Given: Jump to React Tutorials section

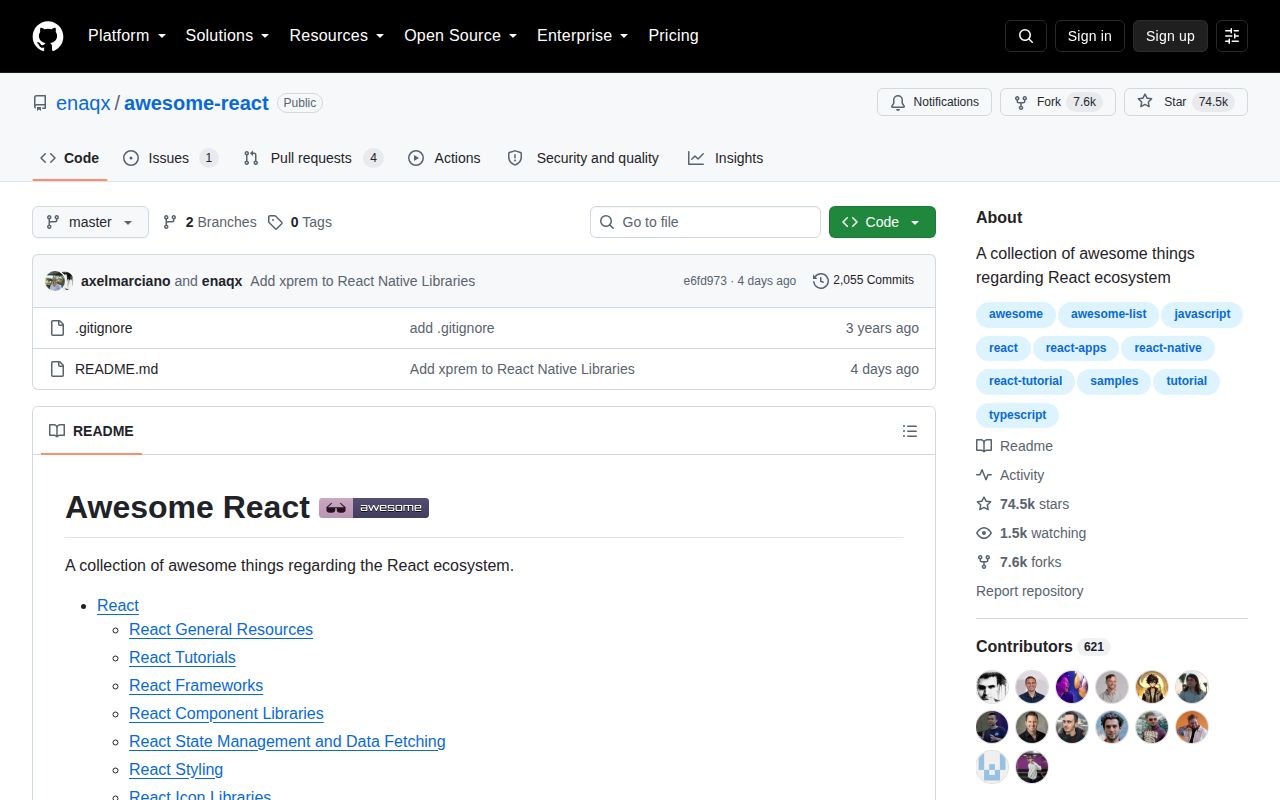Looking at the screenshot, I should coord(182,657).
